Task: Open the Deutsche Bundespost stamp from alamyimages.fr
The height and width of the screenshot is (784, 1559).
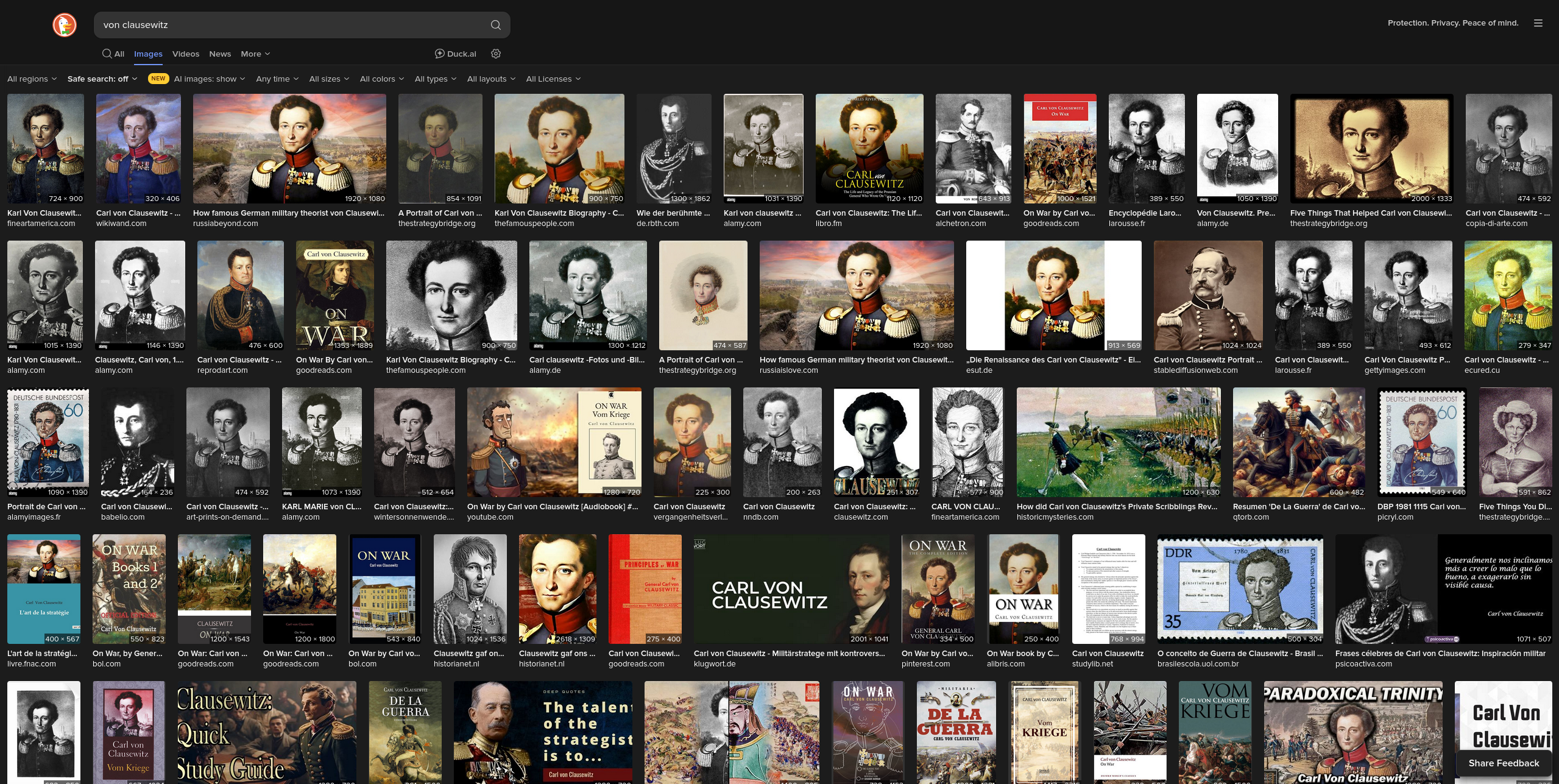Action: [x=48, y=442]
